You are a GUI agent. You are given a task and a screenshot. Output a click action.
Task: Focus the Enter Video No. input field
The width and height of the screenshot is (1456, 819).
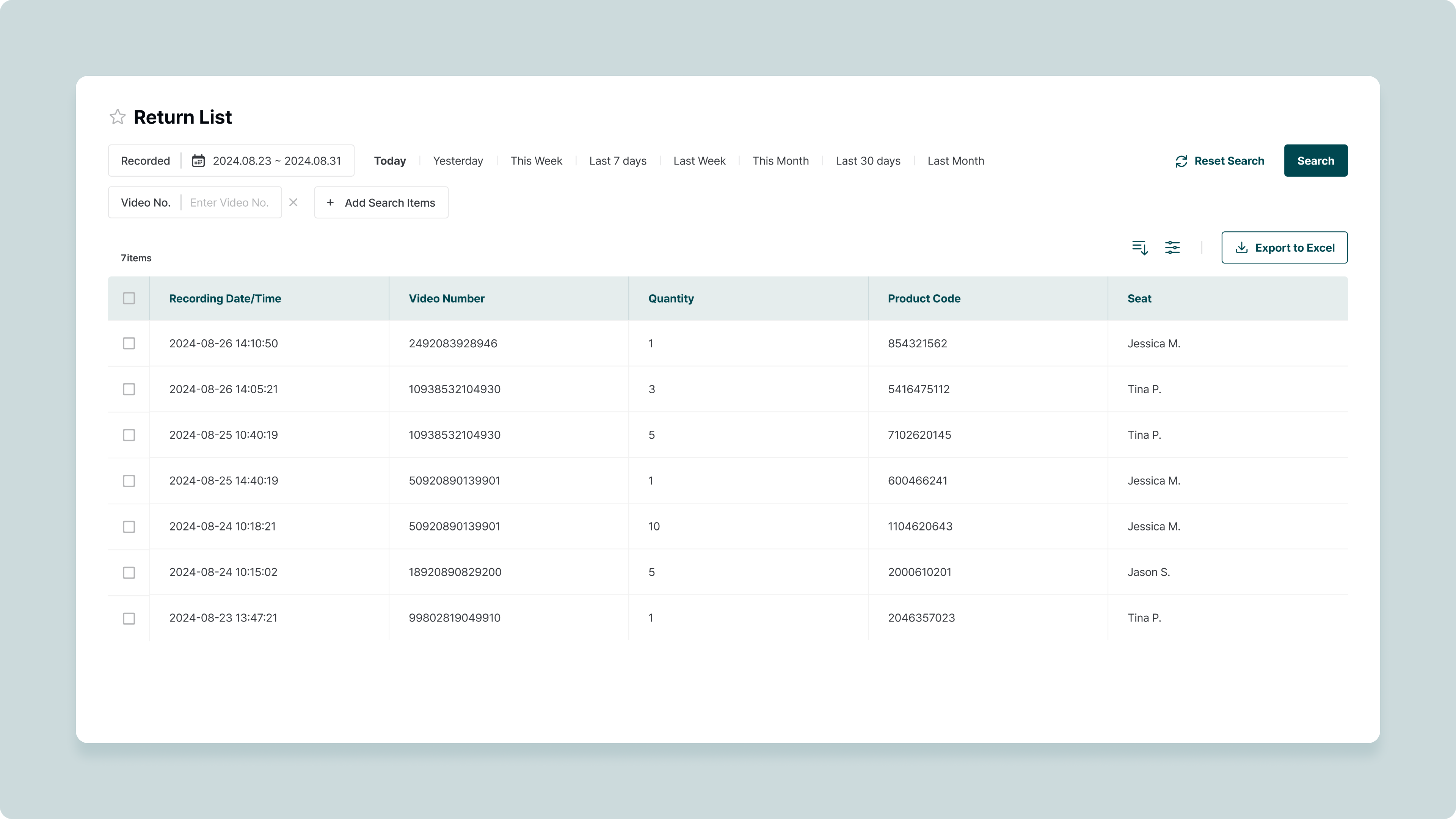229,202
